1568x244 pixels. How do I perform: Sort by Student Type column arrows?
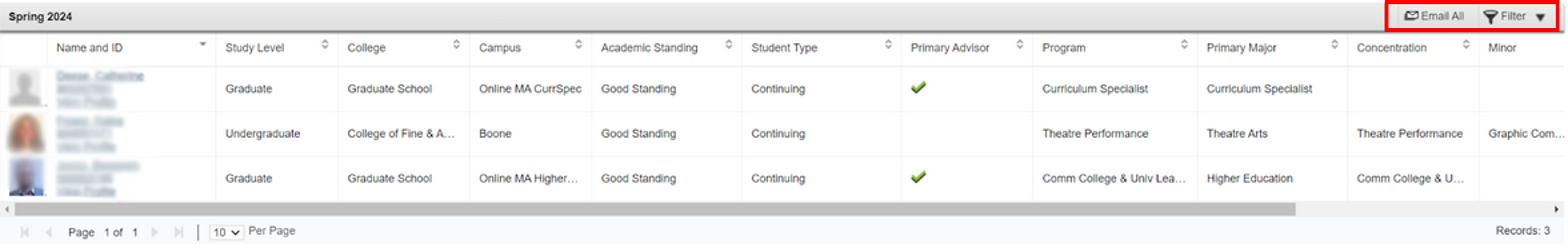[x=888, y=45]
